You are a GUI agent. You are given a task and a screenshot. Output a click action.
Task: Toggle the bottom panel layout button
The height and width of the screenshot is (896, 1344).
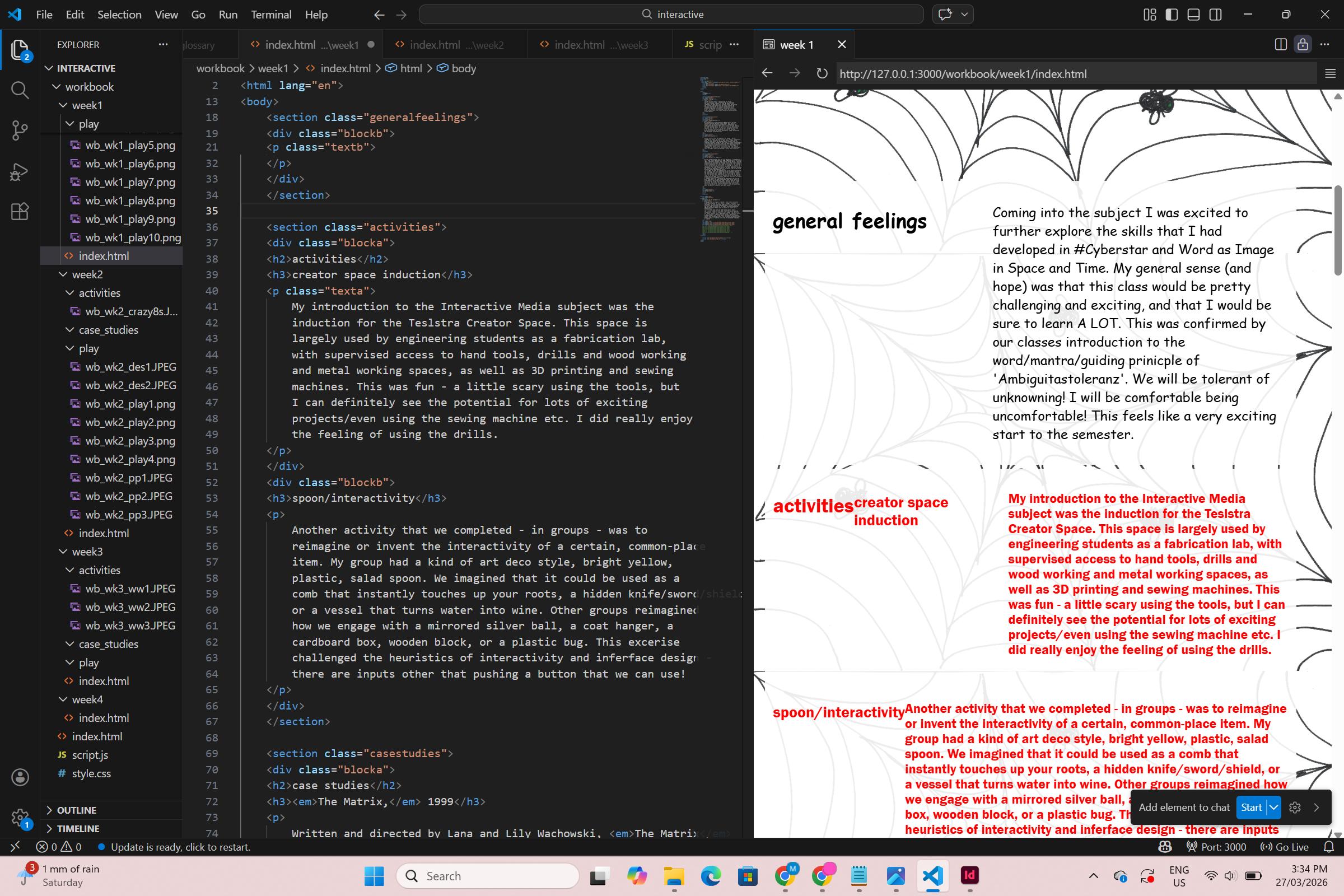[1194, 15]
